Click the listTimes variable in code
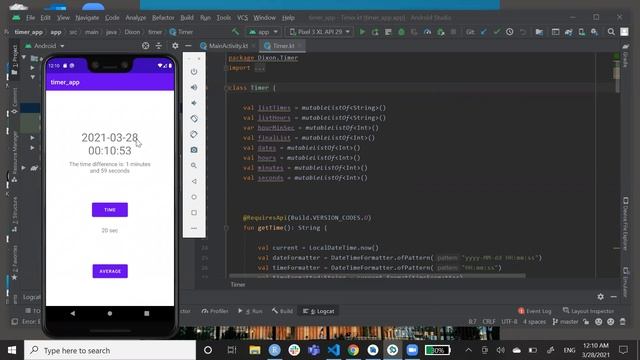The image size is (640, 360). pos(274,108)
